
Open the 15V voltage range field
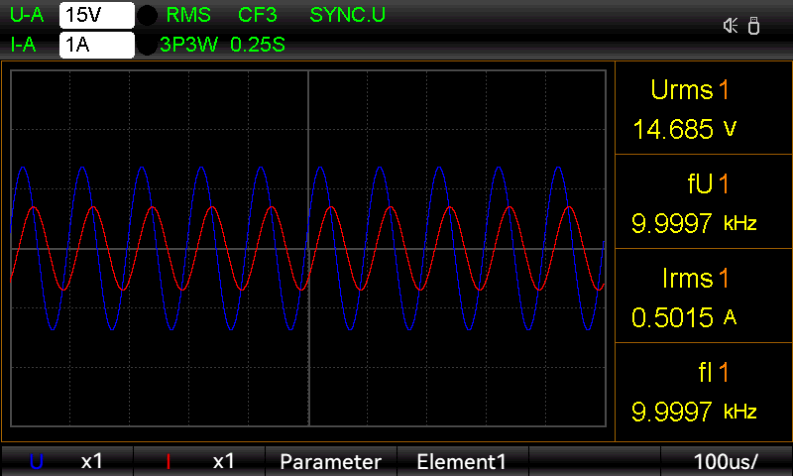click(x=96, y=16)
